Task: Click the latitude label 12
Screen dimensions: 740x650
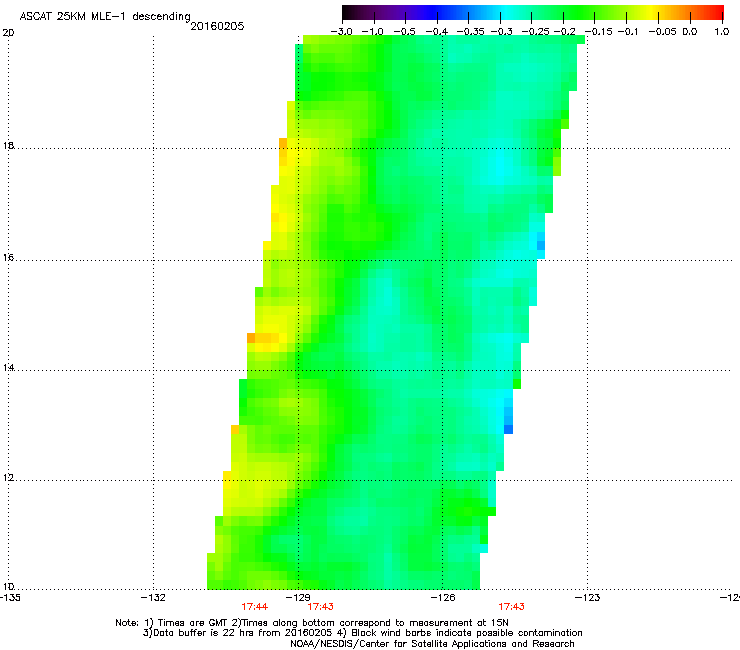Action: (8, 478)
